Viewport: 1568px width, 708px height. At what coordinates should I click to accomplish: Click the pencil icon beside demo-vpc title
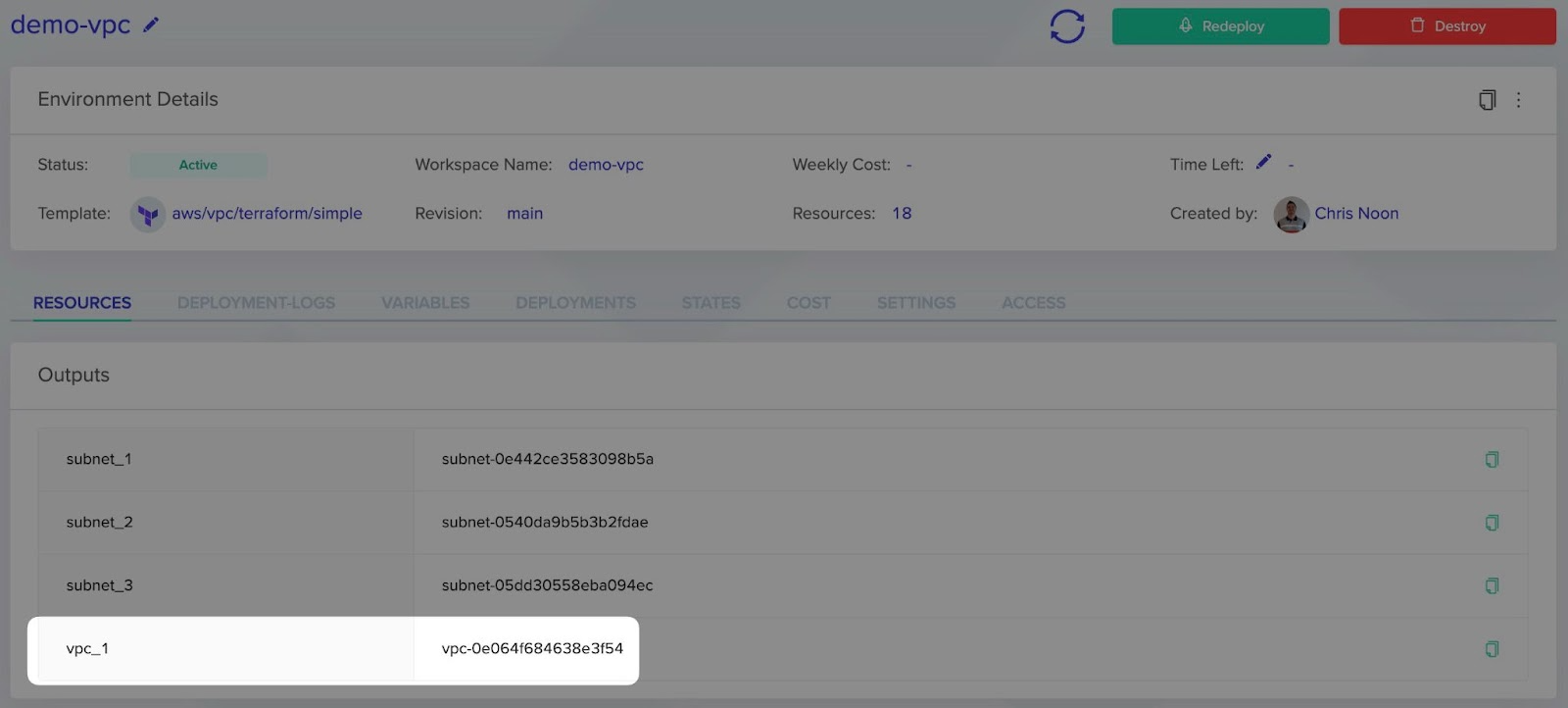[151, 25]
